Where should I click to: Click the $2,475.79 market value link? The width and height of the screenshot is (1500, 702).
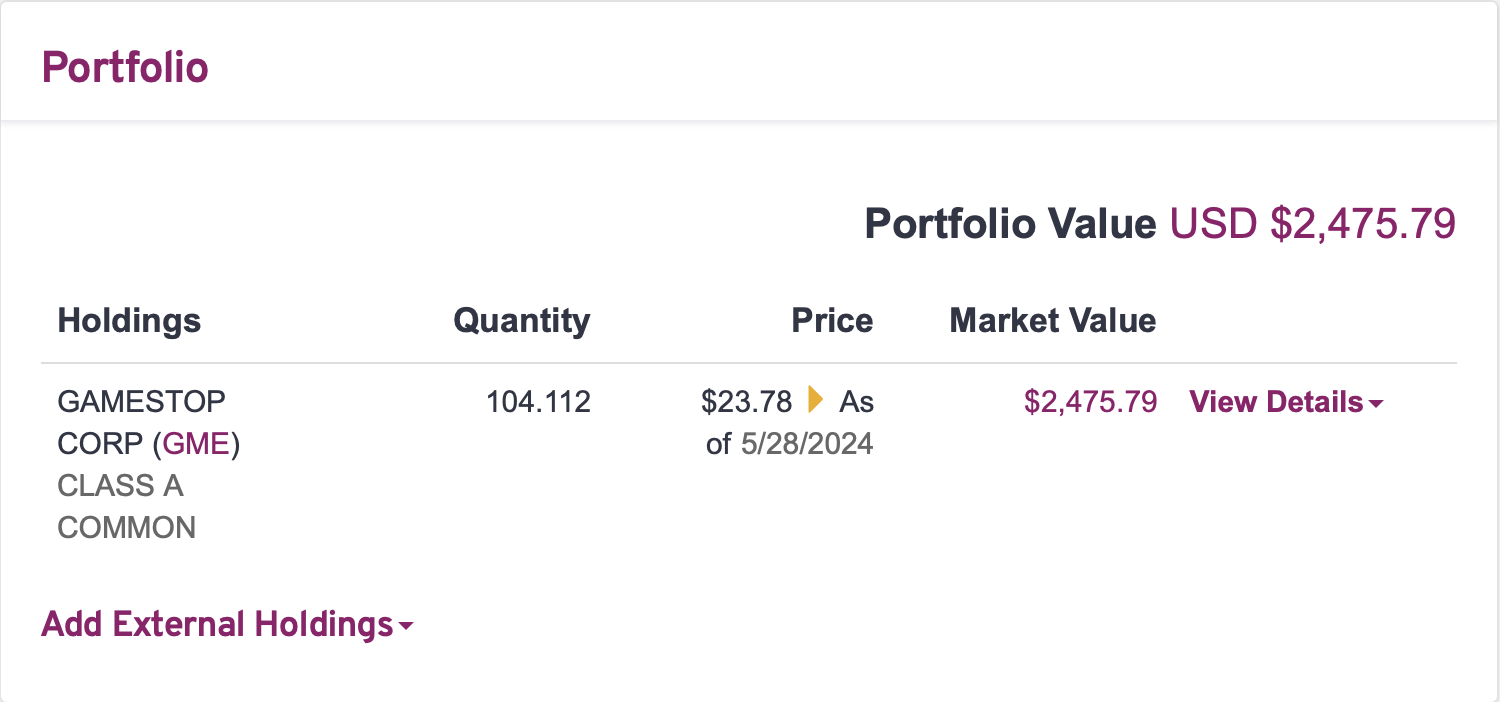pyautogui.click(x=1090, y=401)
